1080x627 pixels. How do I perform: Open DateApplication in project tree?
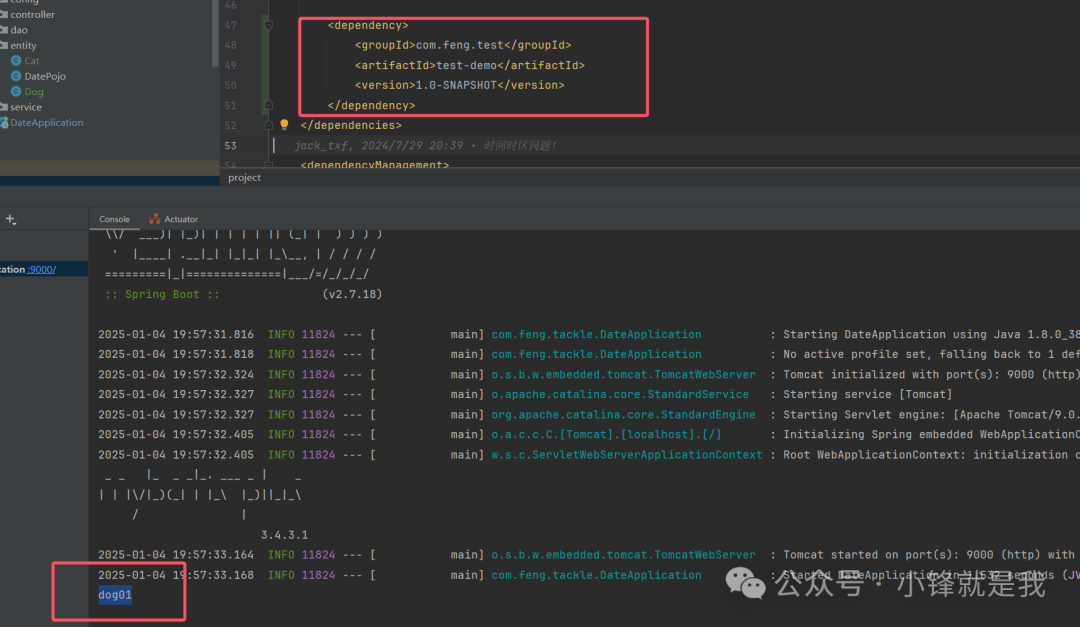[47, 123]
